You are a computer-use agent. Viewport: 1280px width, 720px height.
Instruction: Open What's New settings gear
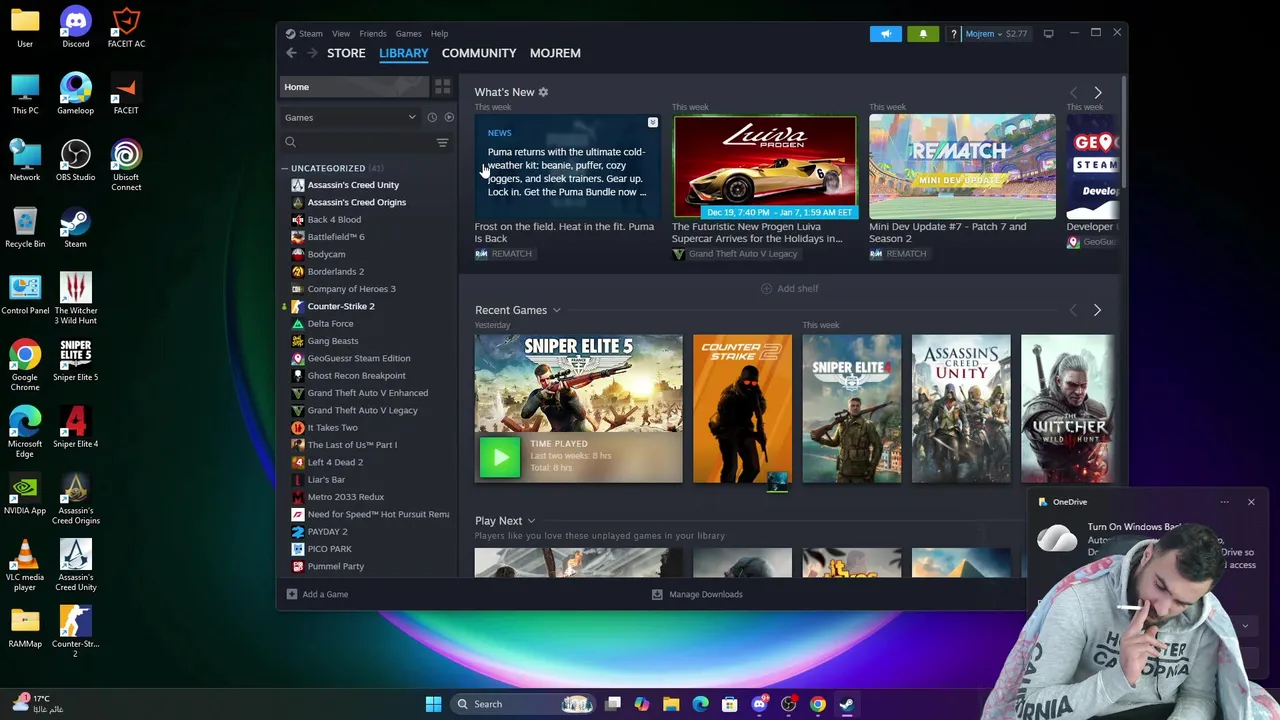pos(543,92)
